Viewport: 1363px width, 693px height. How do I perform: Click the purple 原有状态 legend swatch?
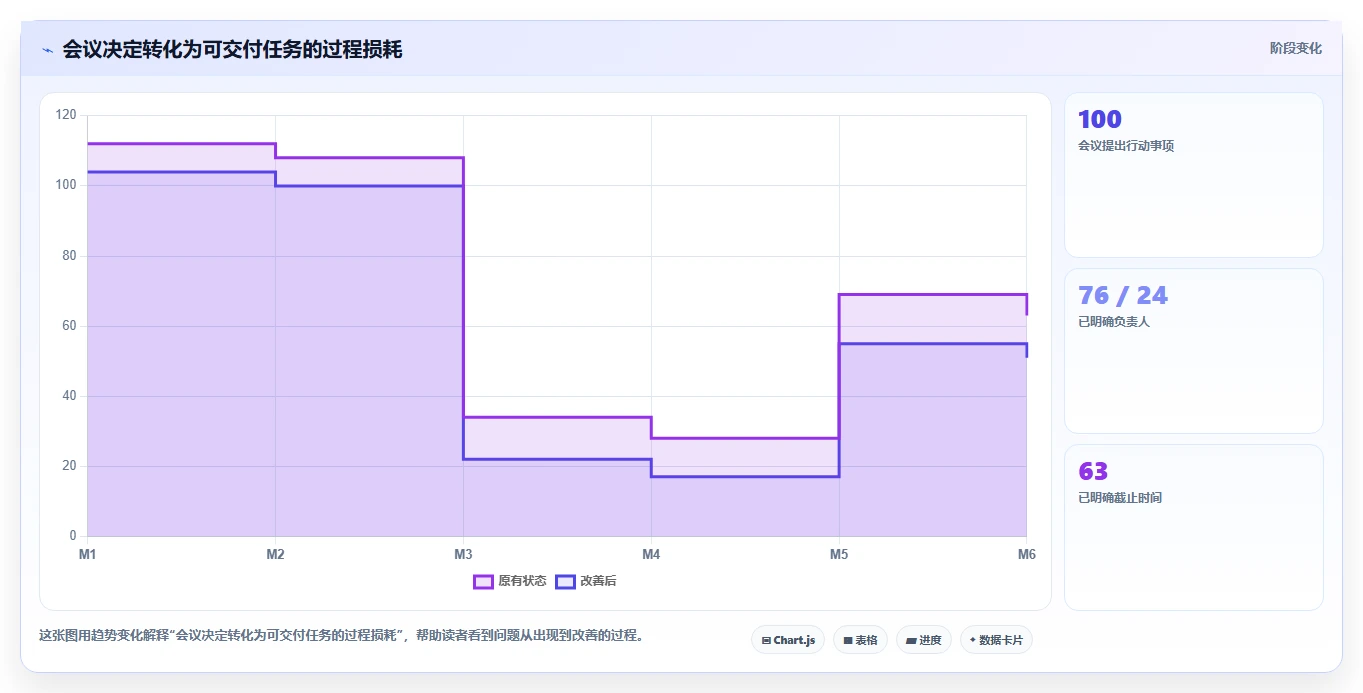click(x=484, y=581)
